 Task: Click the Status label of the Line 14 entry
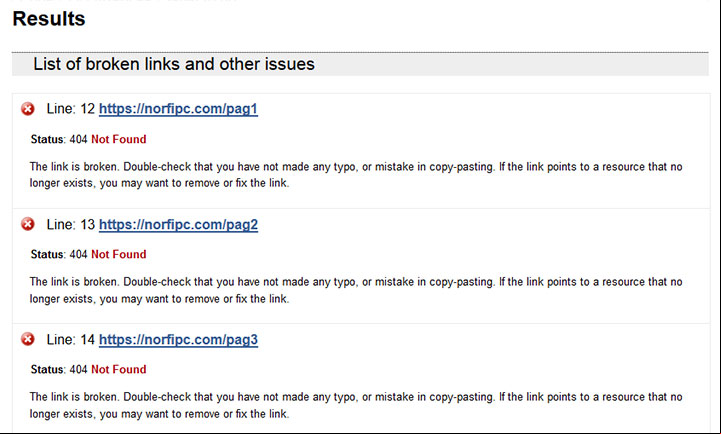pos(48,369)
